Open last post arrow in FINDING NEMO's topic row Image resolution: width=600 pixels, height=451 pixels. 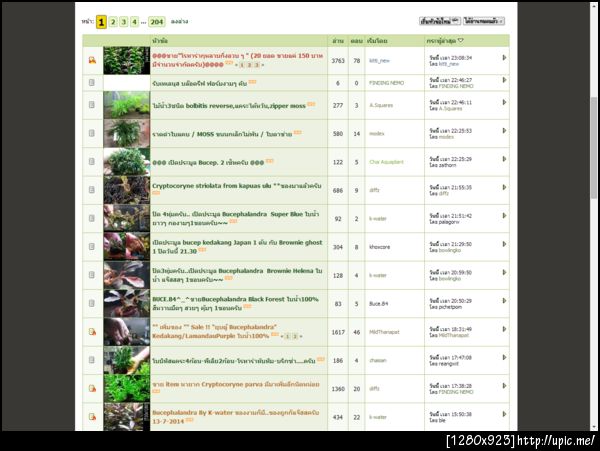tap(504, 80)
